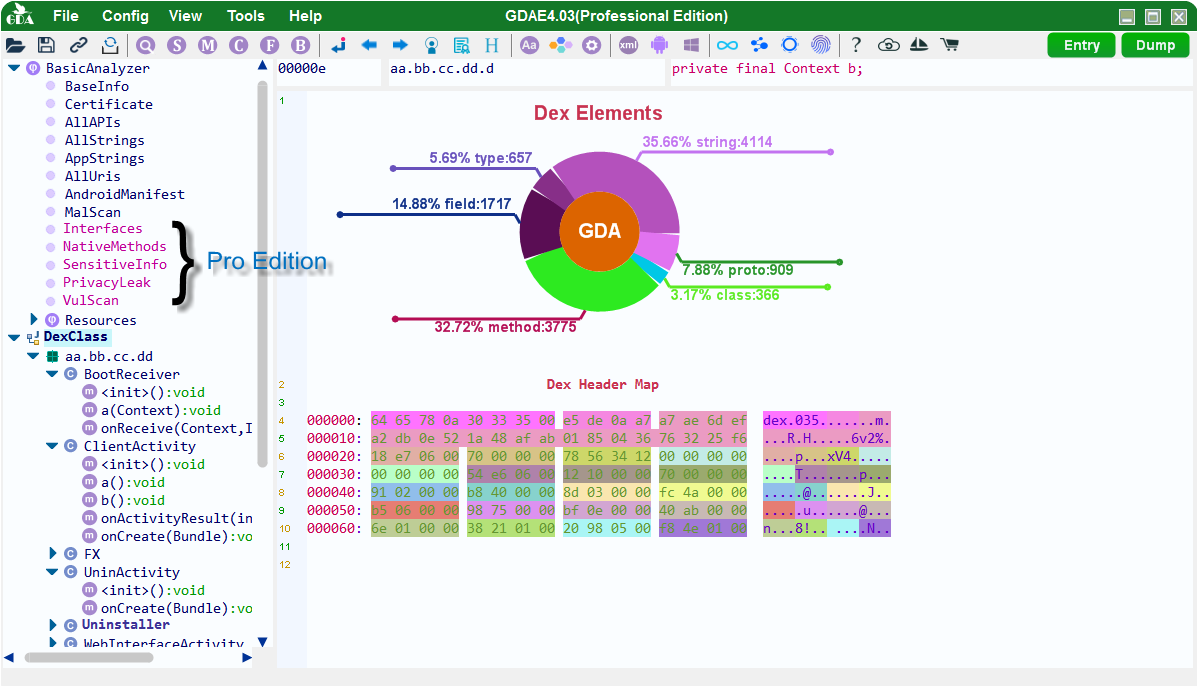Collapse the UninActivity class node
Viewport: 1198px width, 686px height.
click(52, 571)
